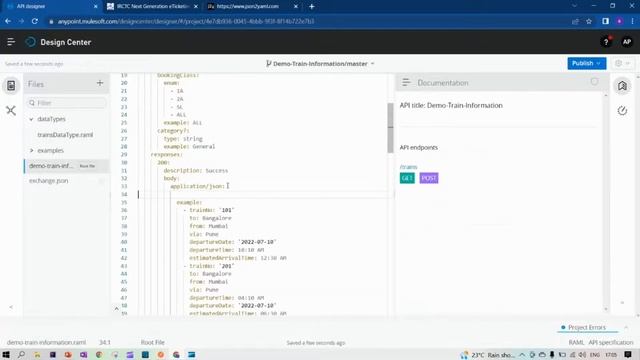Expand the Project Errors panel
Image resolution: width=640 pixels, height=360 pixels.
click(x=626, y=327)
